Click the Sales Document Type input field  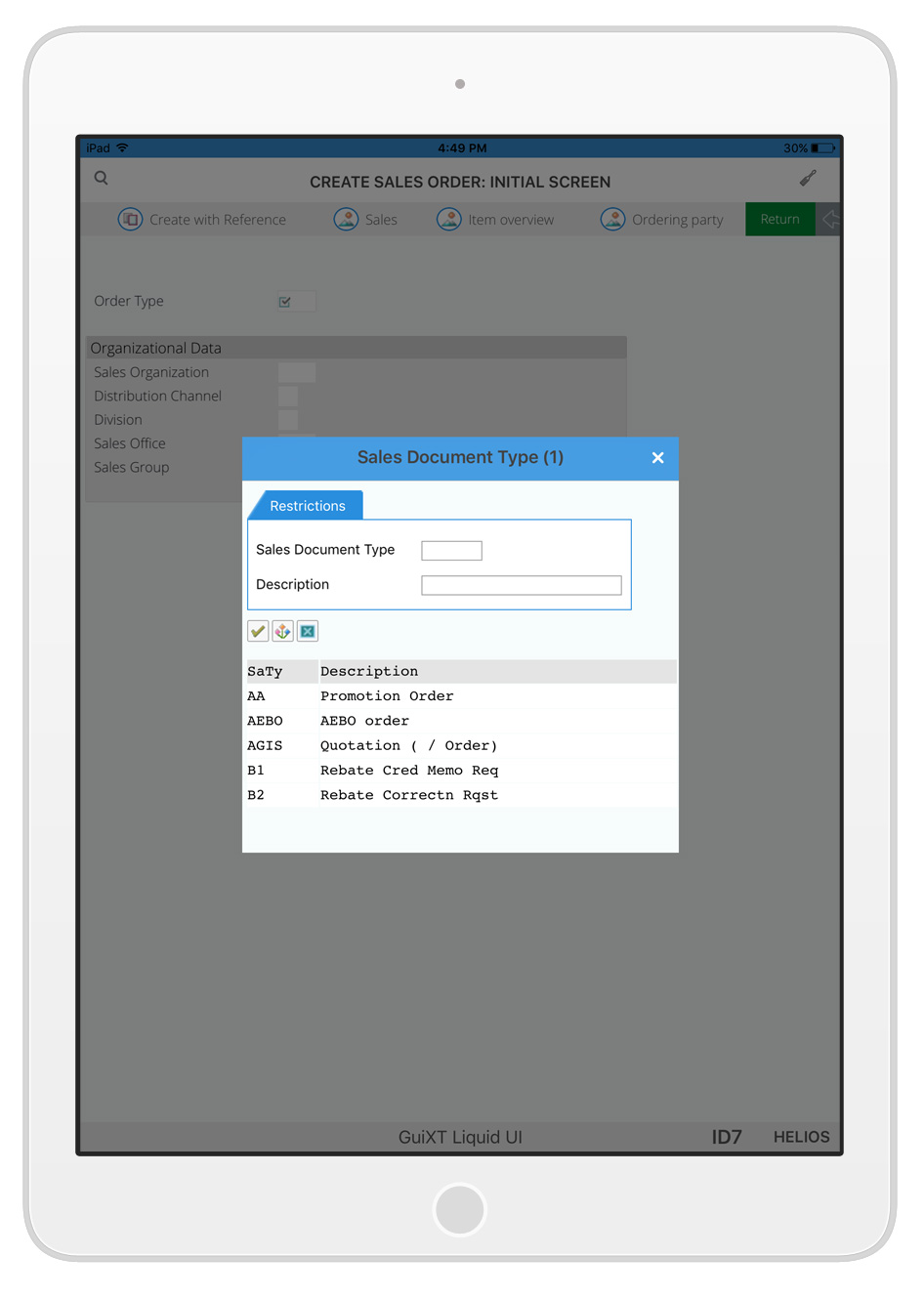pos(451,551)
